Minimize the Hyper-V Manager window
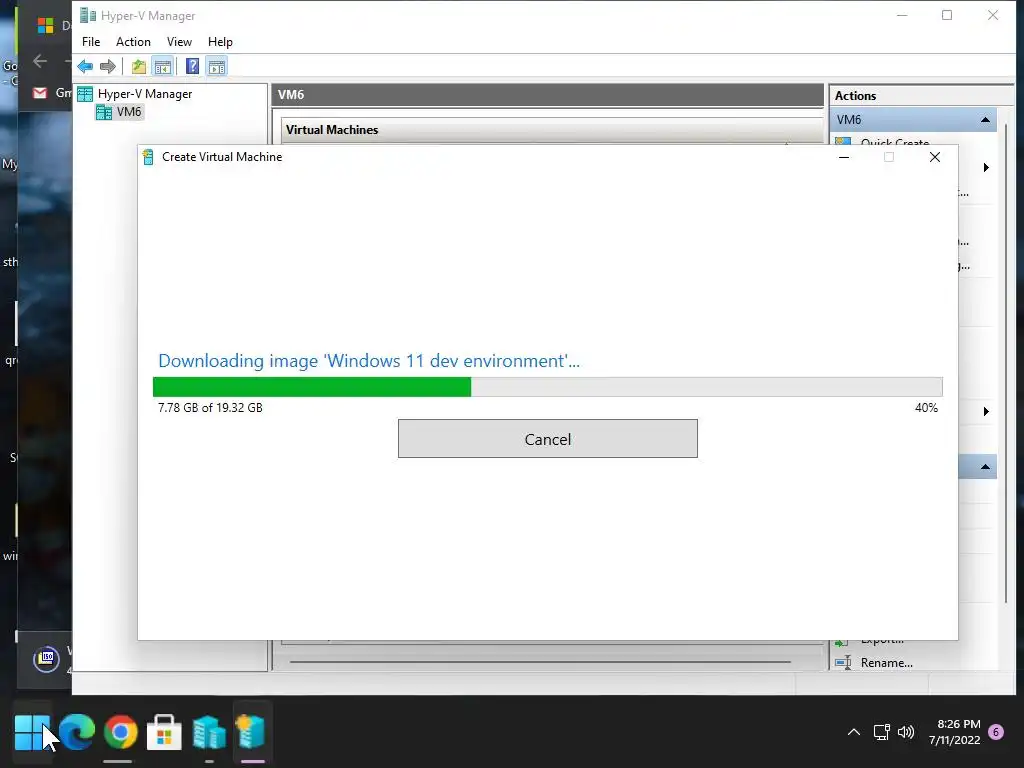 click(x=902, y=16)
